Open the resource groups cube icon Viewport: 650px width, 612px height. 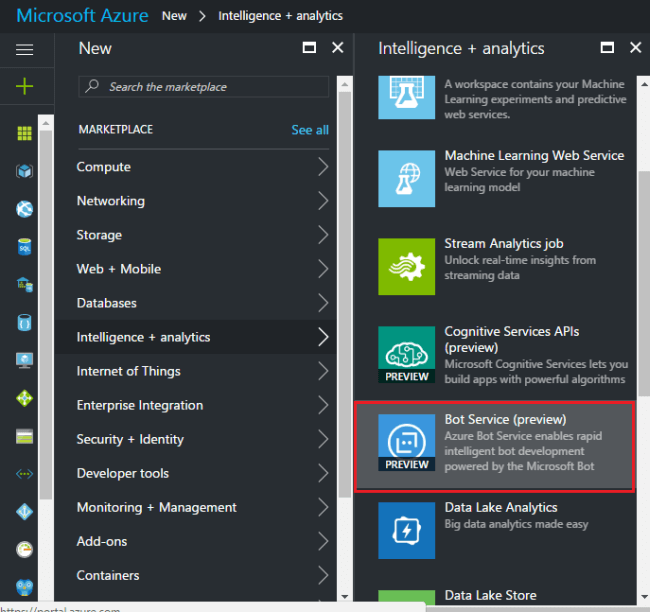24,171
